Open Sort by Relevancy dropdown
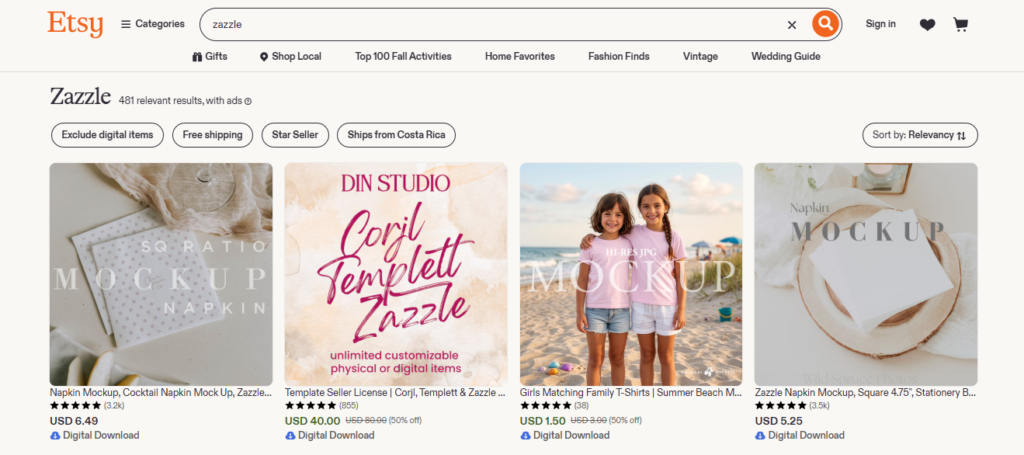The height and width of the screenshot is (455, 1024). pyautogui.click(x=920, y=135)
